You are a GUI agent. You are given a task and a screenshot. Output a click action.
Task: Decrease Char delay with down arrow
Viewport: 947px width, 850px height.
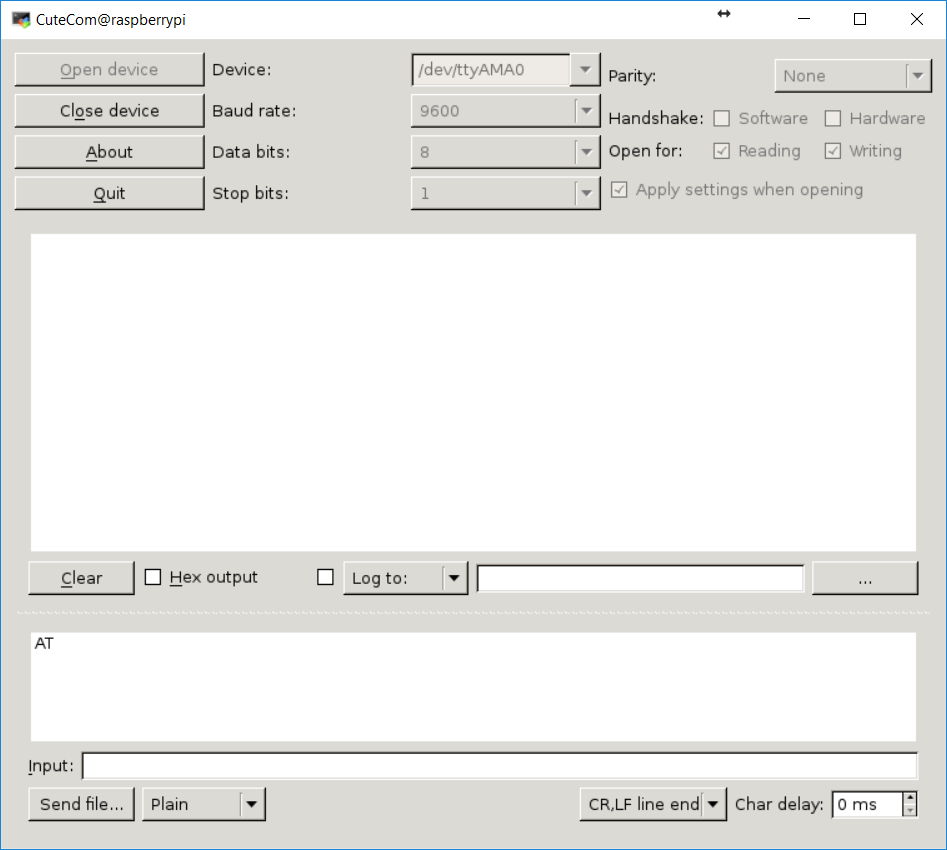910,811
